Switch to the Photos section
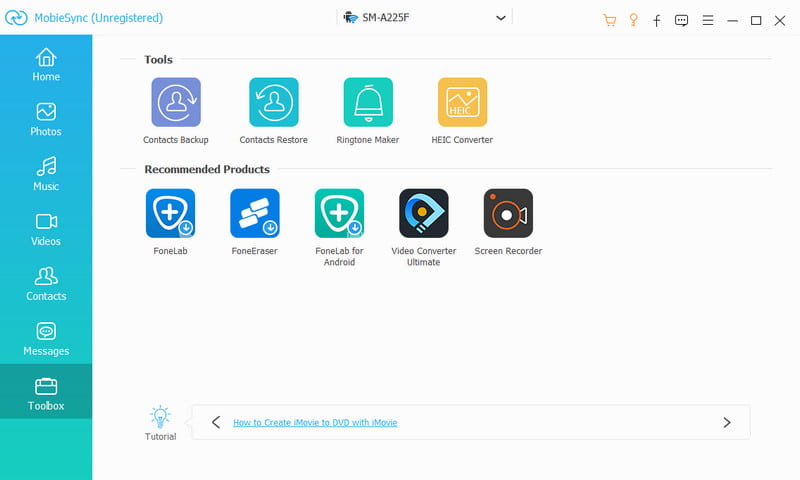 click(46, 120)
